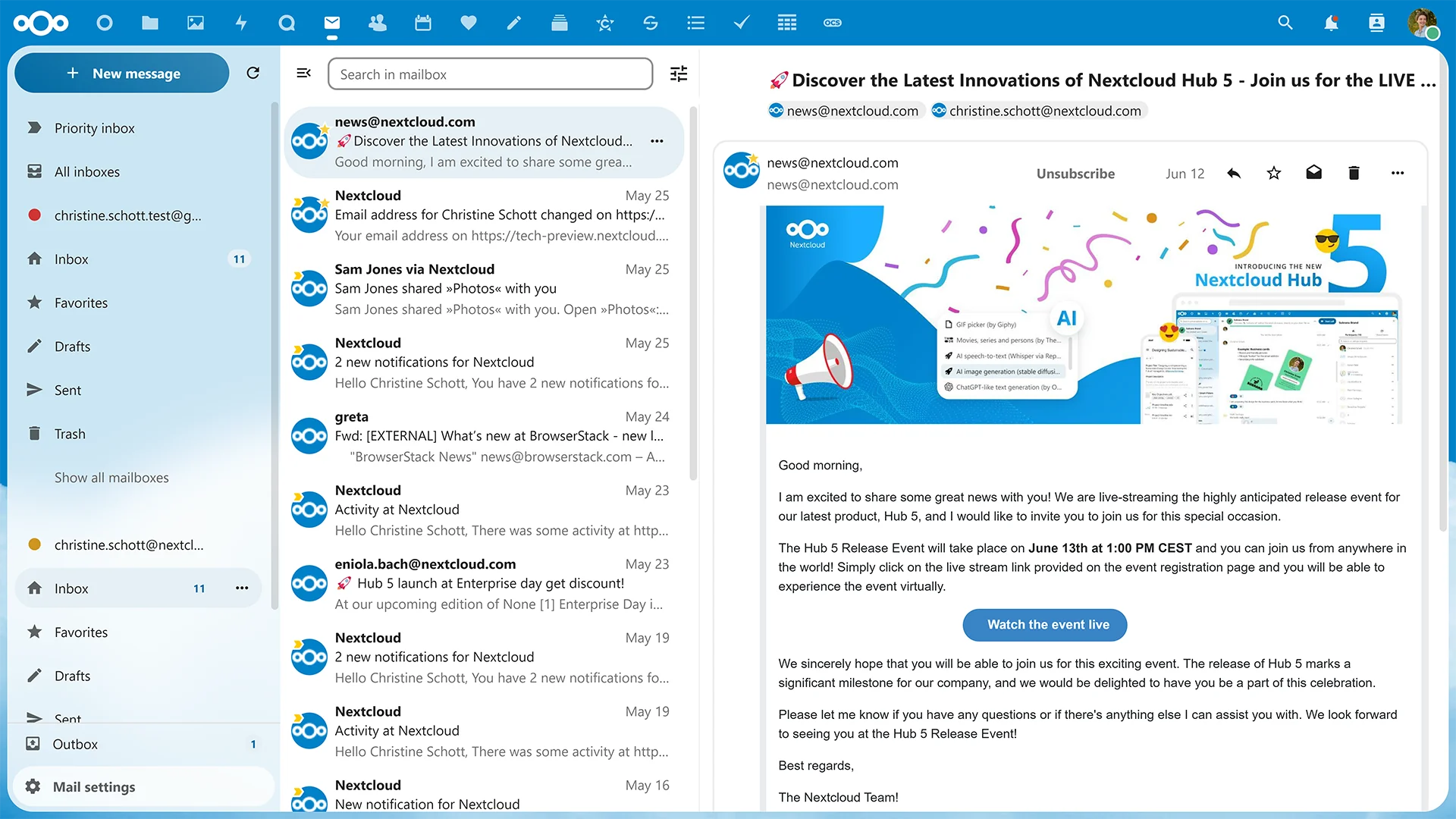Open greta's Fwd BrowserStack email
The width and height of the screenshot is (1456, 819).
click(484, 436)
